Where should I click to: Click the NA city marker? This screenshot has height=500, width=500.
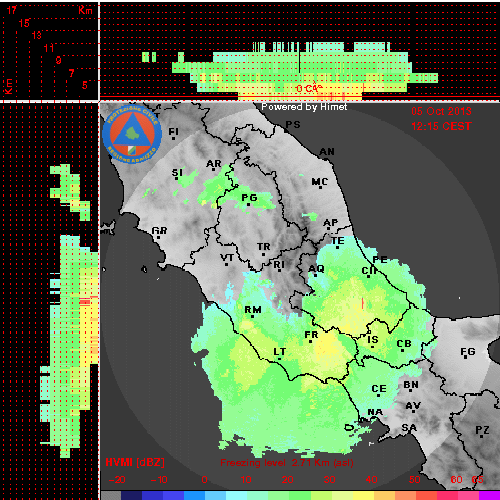coord(371,418)
